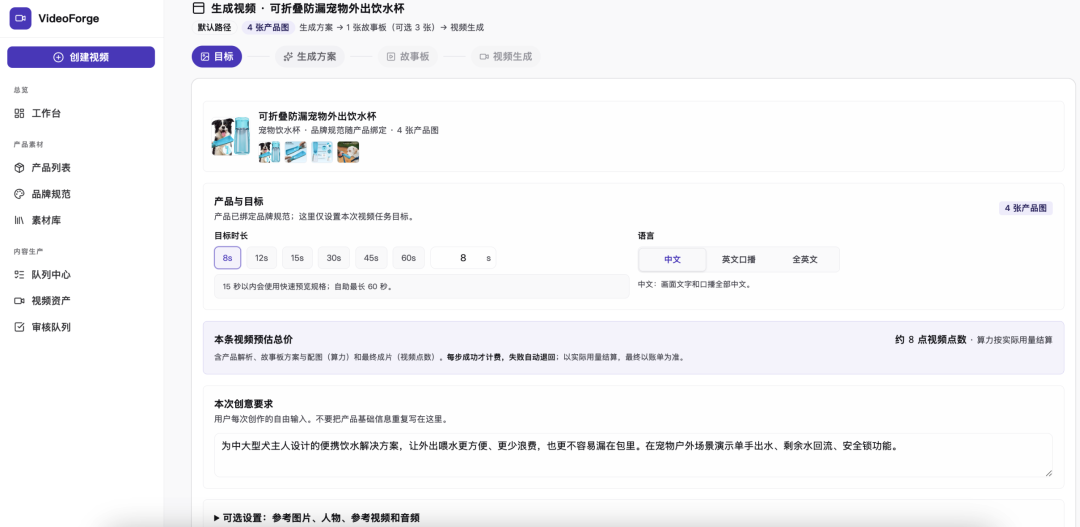The width and height of the screenshot is (1080, 527).
Task: Select 中文 language option
Action: pyautogui.click(x=672, y=260)
